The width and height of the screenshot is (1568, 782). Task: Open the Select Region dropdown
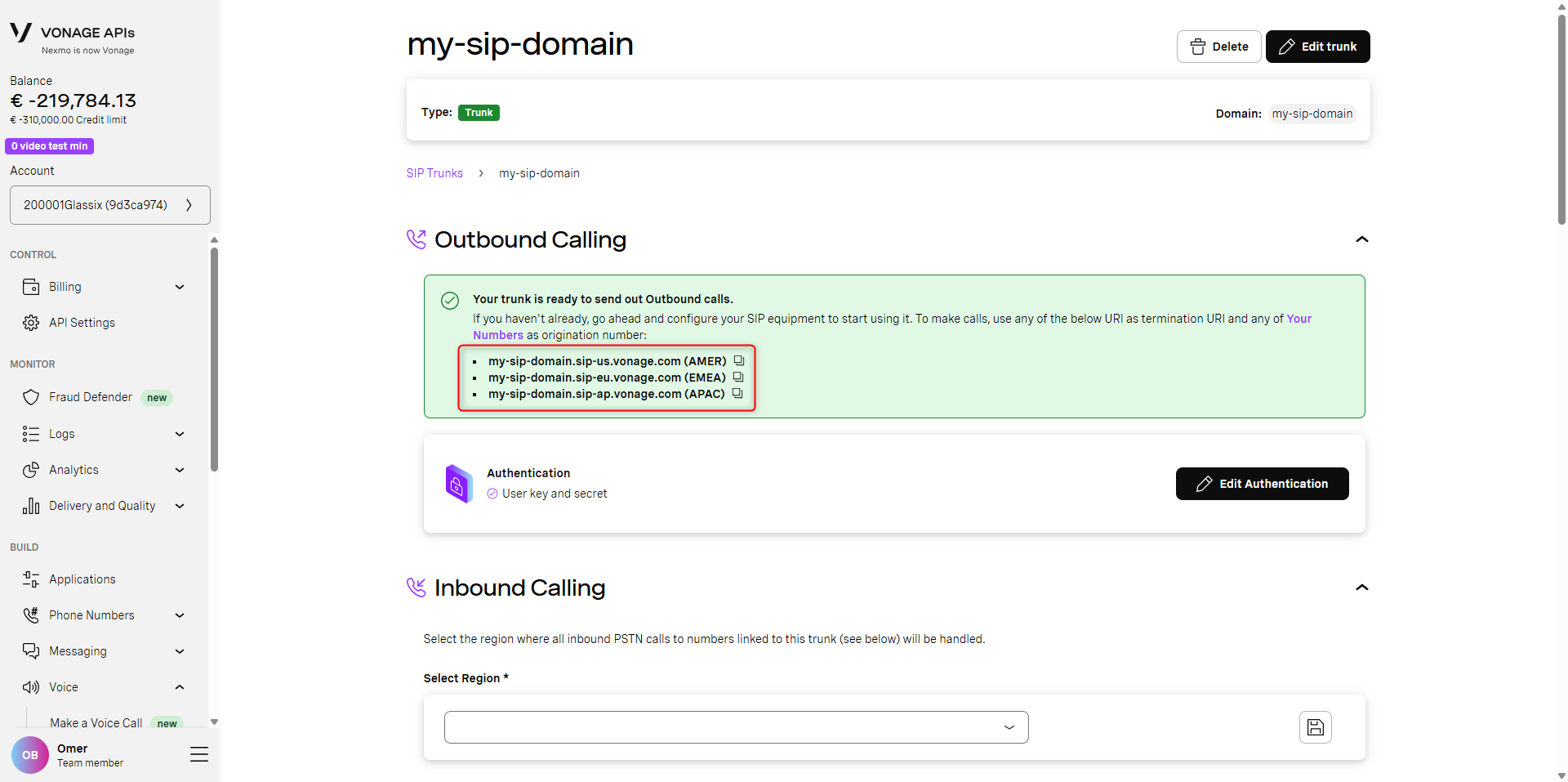tap(736, 727)
